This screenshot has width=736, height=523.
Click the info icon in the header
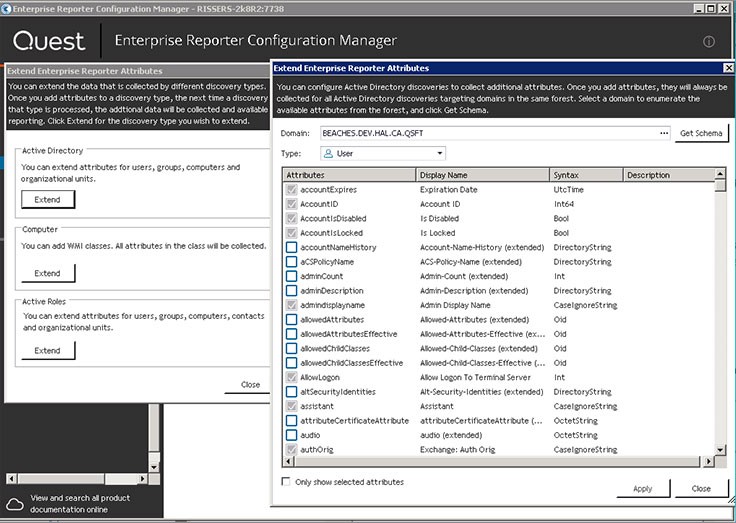pyautogui.click(x=709, y=42)
